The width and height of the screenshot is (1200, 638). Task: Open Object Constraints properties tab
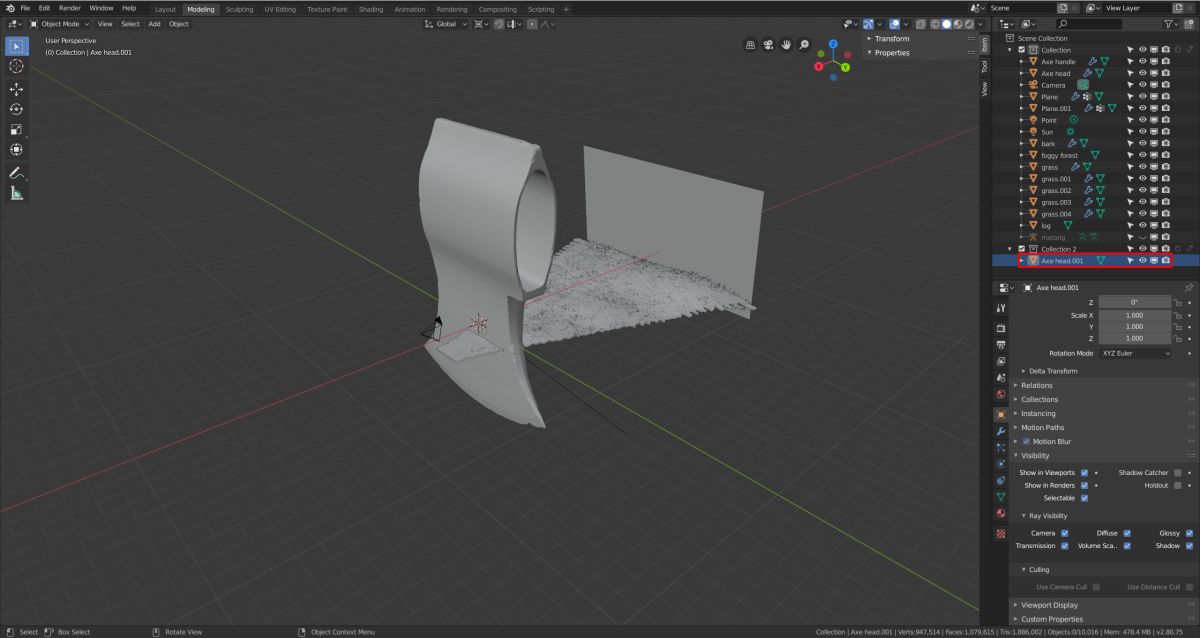[x=1000, y=480]
